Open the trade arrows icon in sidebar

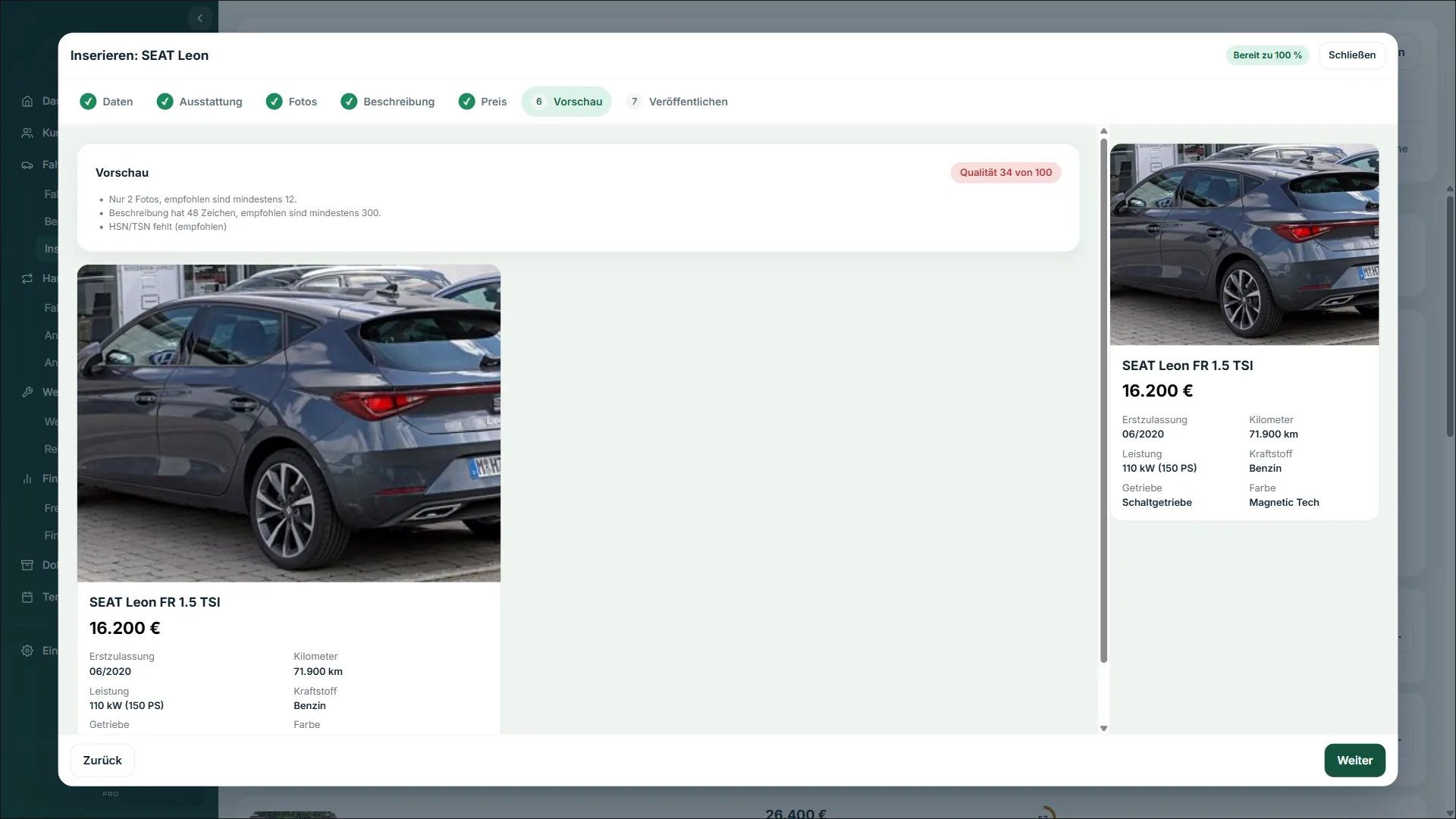(27, 278)
